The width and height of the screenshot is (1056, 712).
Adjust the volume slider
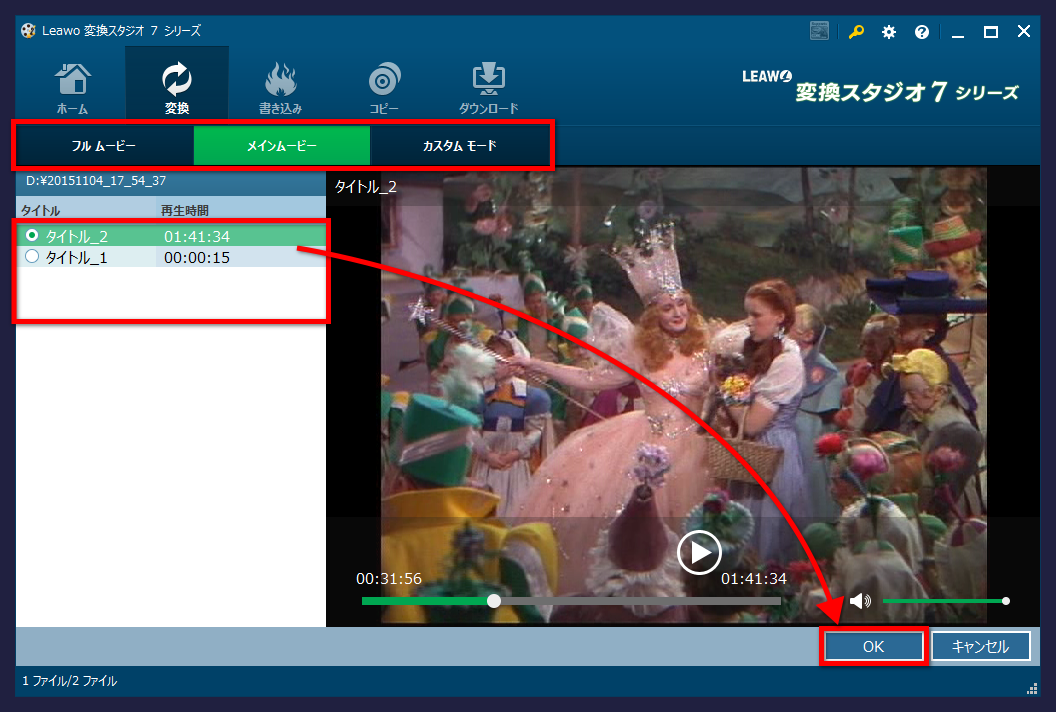(944, 601)
